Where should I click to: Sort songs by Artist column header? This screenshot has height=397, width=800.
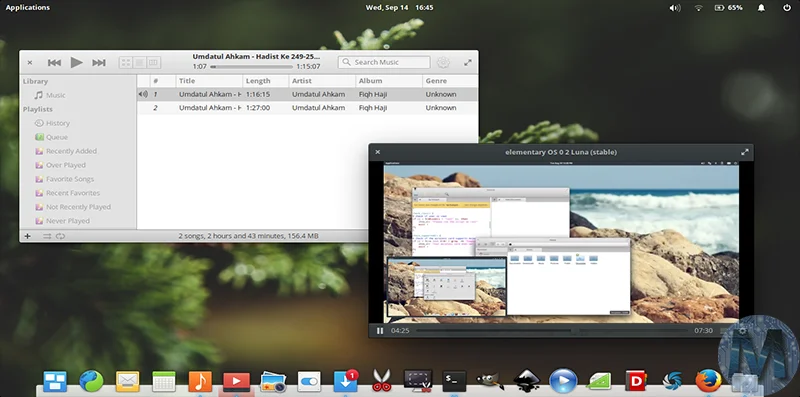(x=322, y=81)
